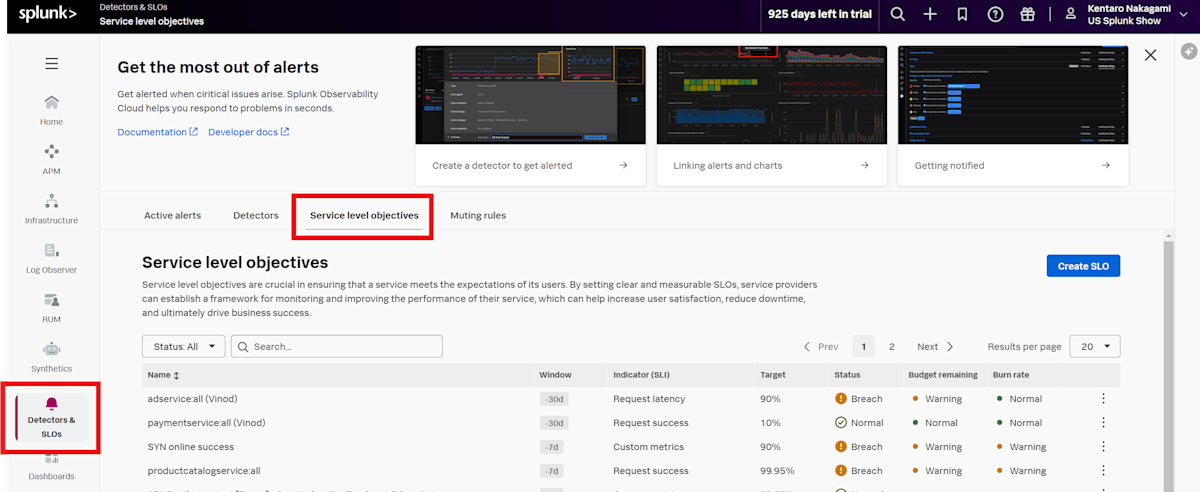The image size is (1200, 492).
Task: Toggle the hamburger navigation menu
Action: [x=52, y=64]
